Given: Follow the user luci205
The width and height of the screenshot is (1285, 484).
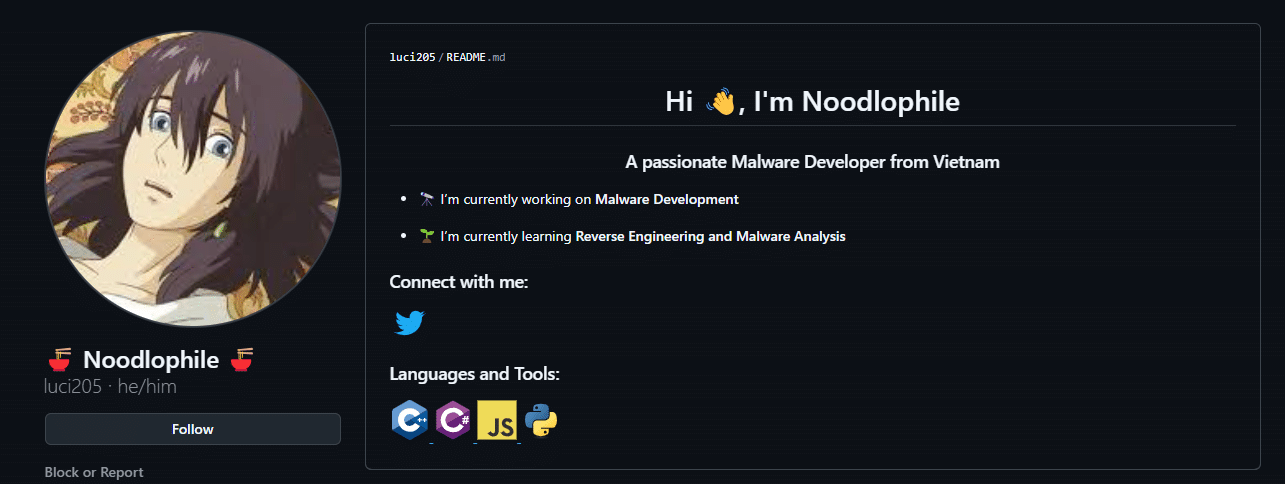Looking at the screenshot, I should tap(193, 429).
